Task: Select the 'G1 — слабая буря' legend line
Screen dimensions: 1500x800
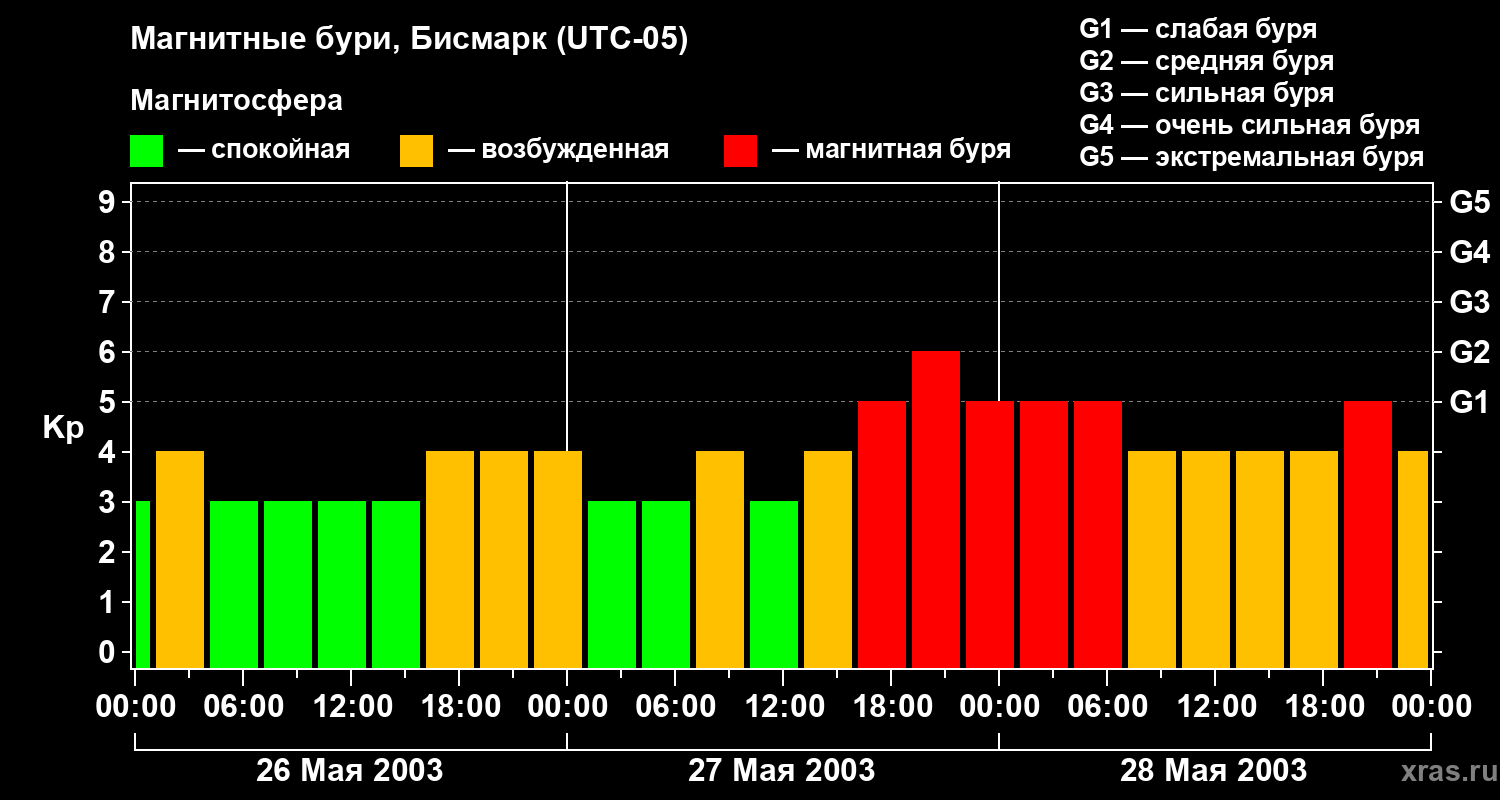Action: coord(1198,29)
